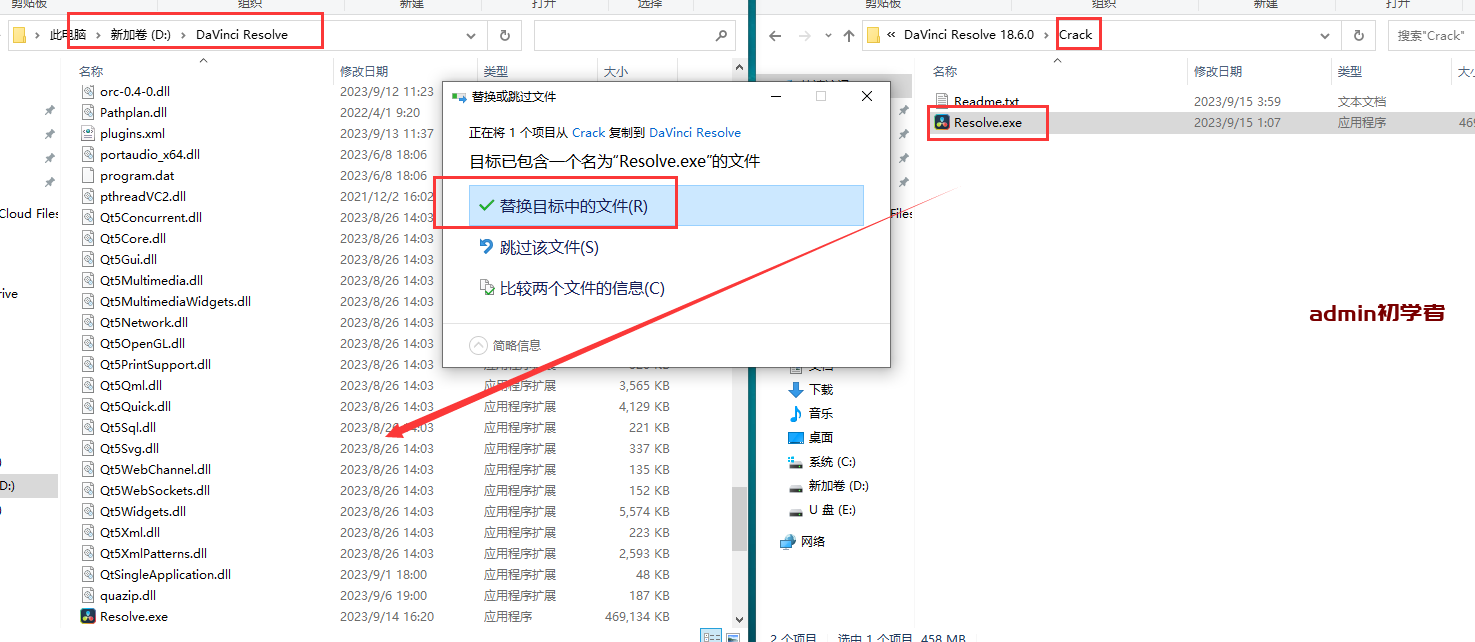Refresh the left DaVinci Resolve folder window
The image size is (1475, 642).
click(x=504, y=35)
